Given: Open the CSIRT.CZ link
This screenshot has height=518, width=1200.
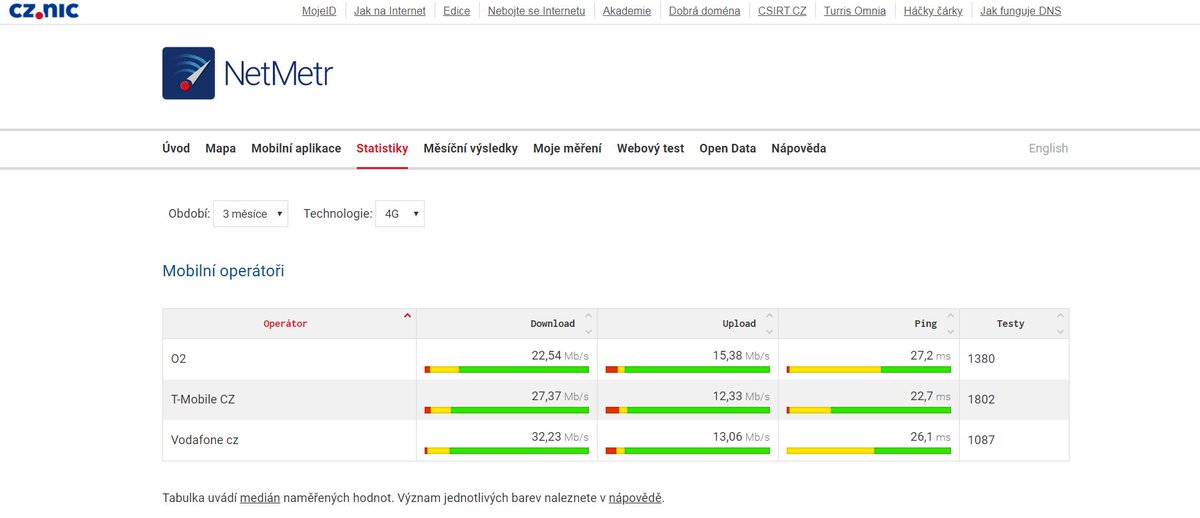Looking at the screenshot, I should [x=782, y=11].
